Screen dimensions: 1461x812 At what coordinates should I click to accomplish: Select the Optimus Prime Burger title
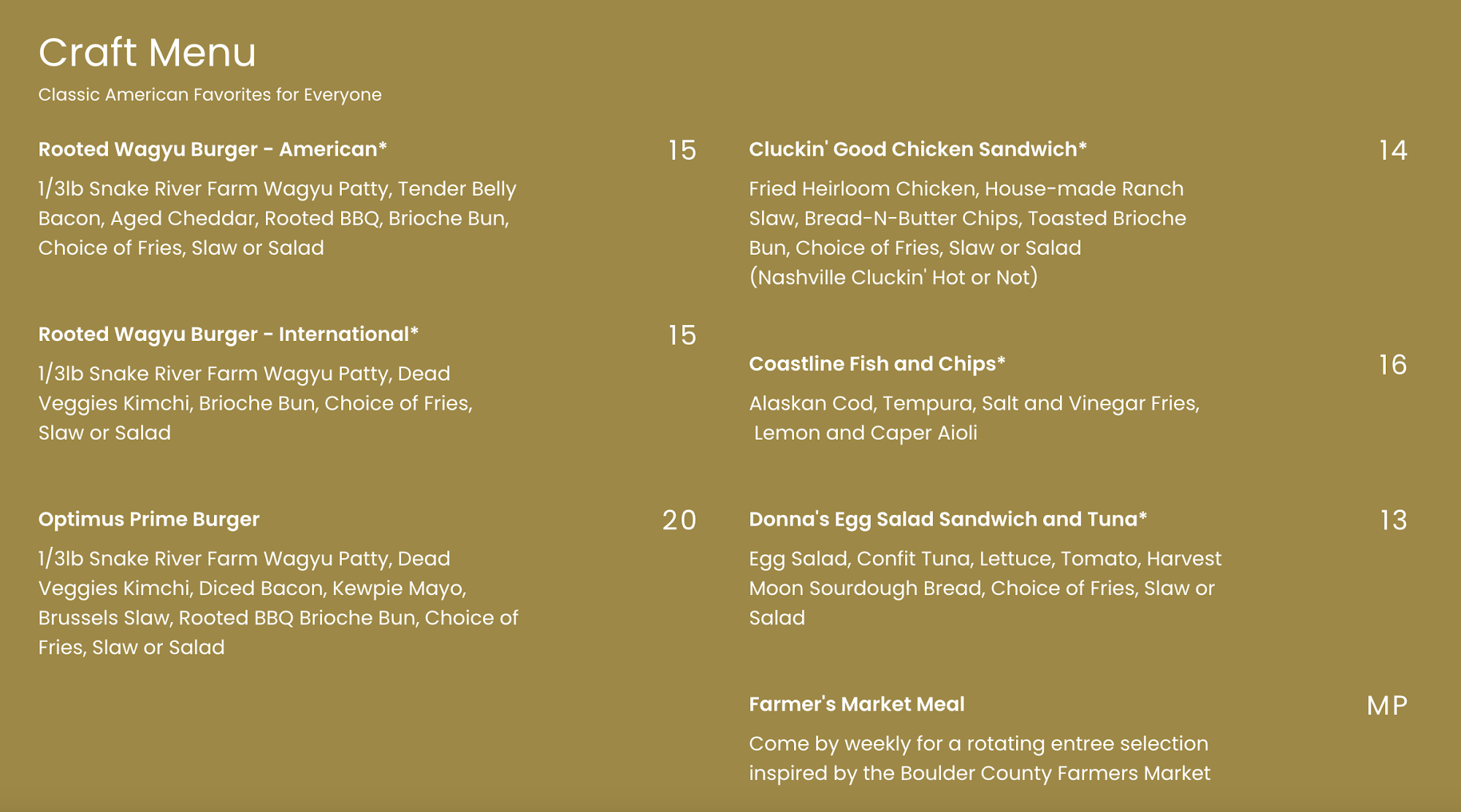[x=148, y=519]
